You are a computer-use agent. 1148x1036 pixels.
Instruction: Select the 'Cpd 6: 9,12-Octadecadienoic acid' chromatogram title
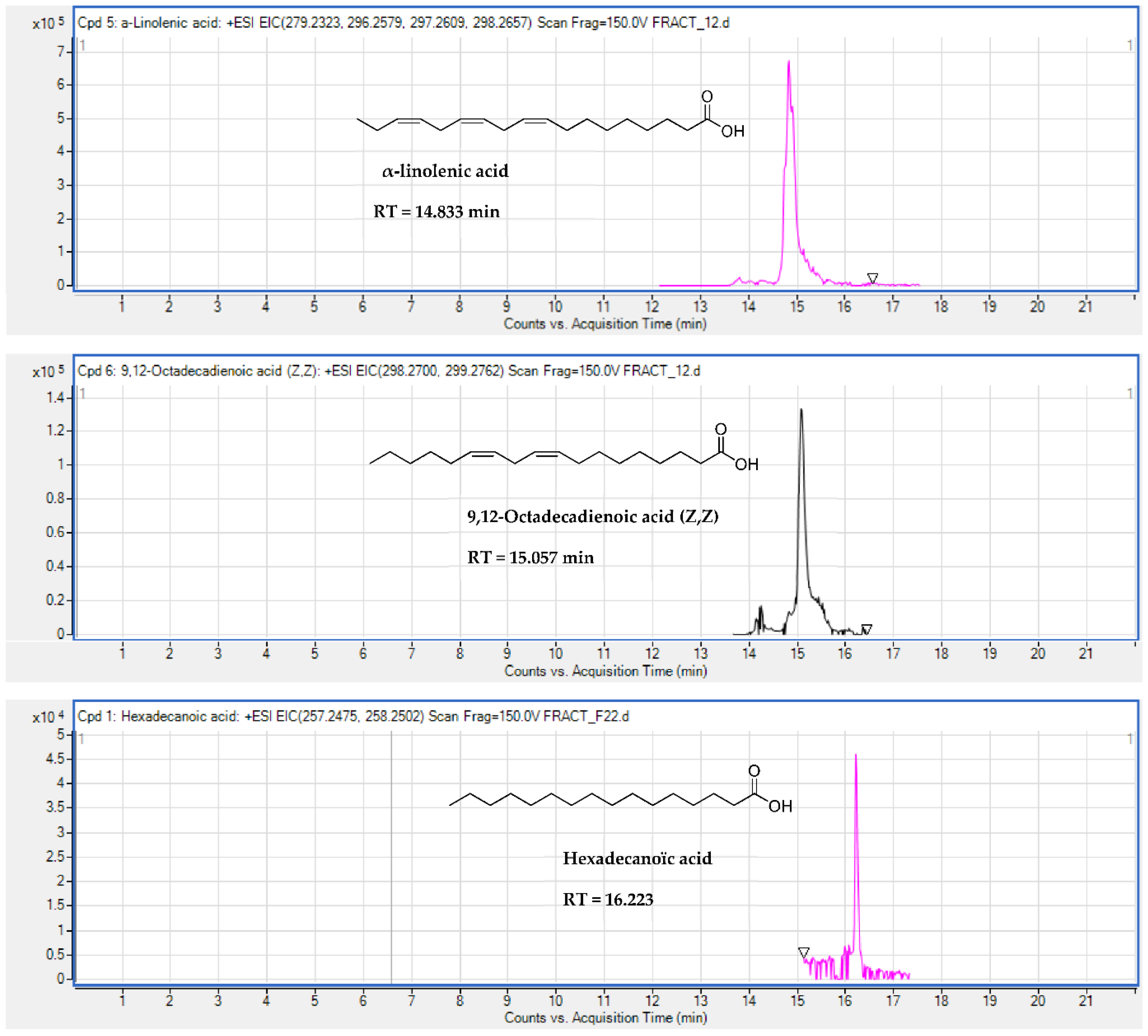[x=388, y=371]
